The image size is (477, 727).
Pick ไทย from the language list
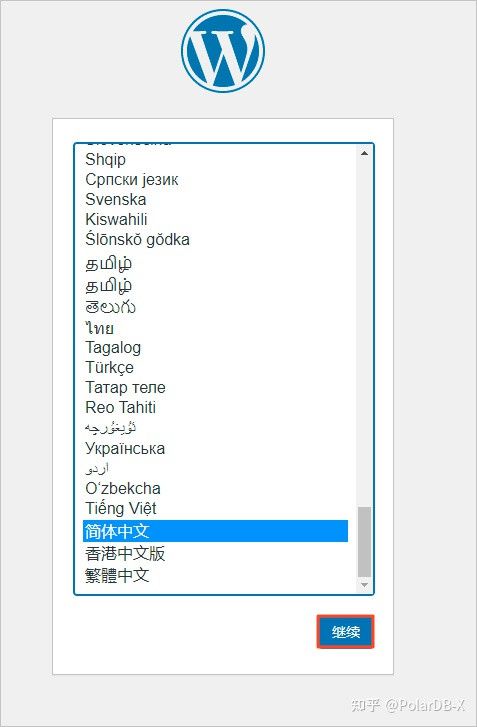tap(216, 328)
